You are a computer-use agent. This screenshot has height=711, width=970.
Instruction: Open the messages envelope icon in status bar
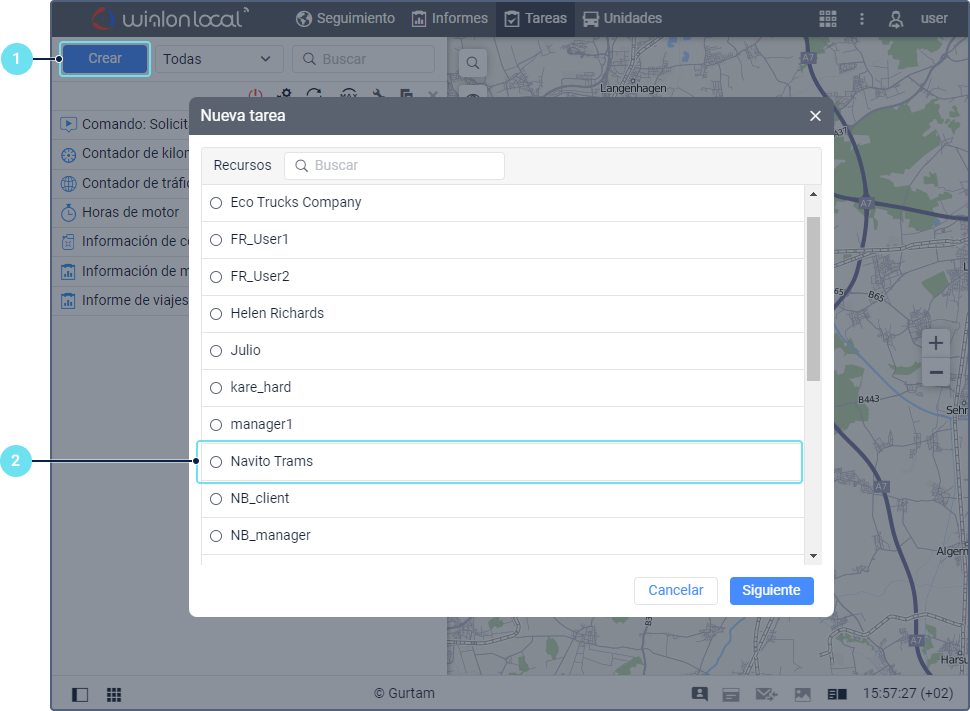click(x=766, y=694)
